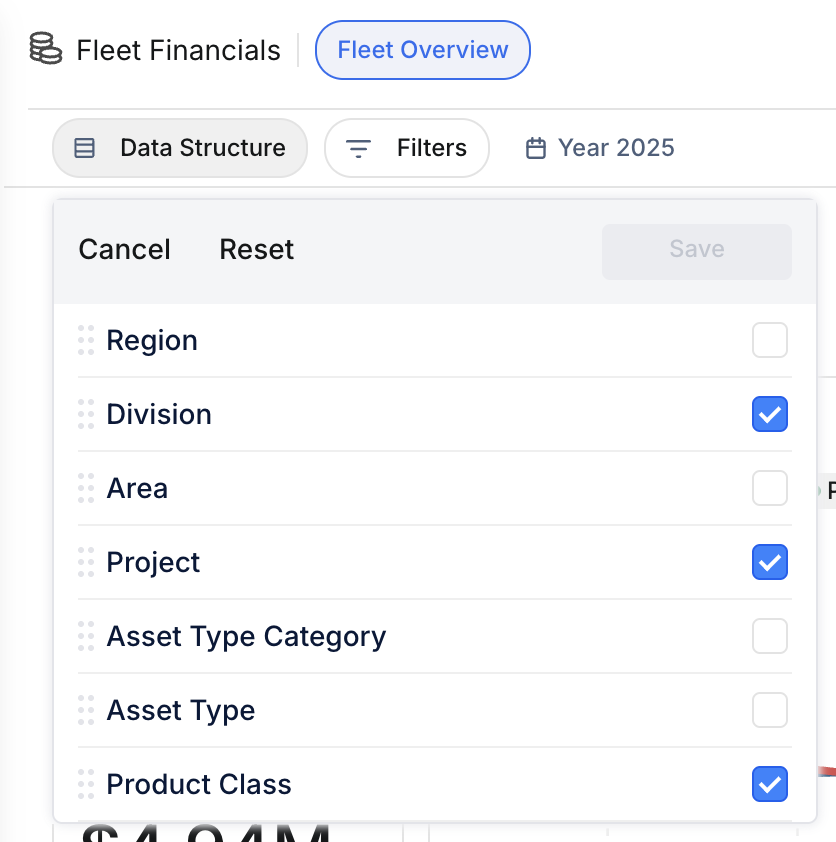Switch to the Fleet Overview view
The height and width of the screenshot is (842, 836).
(422, 49)
